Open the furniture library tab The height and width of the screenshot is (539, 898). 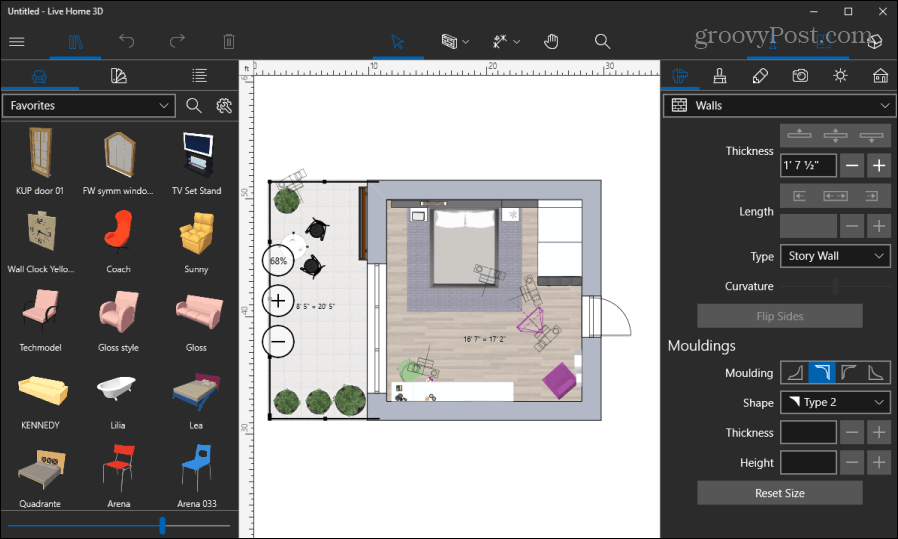[39, 76]
